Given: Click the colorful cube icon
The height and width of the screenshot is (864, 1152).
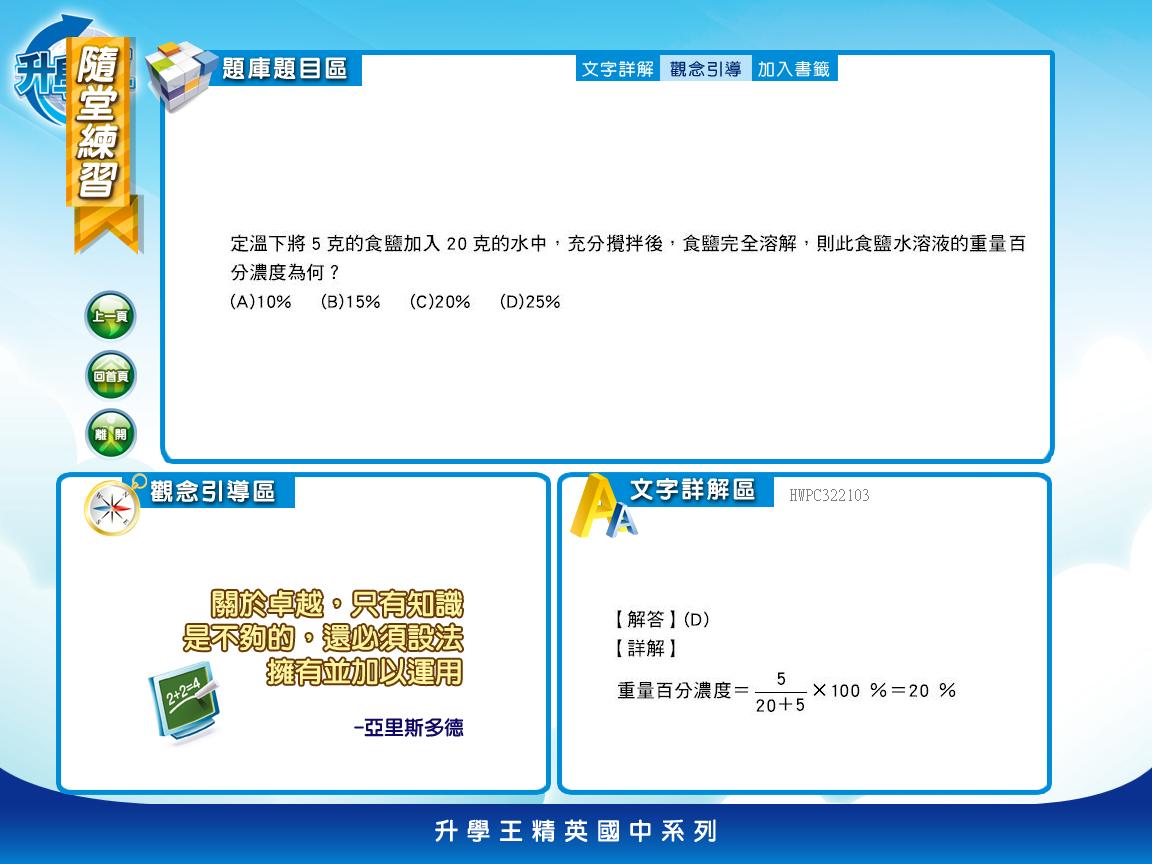Looking at the screenshot, I should (180, 74).
